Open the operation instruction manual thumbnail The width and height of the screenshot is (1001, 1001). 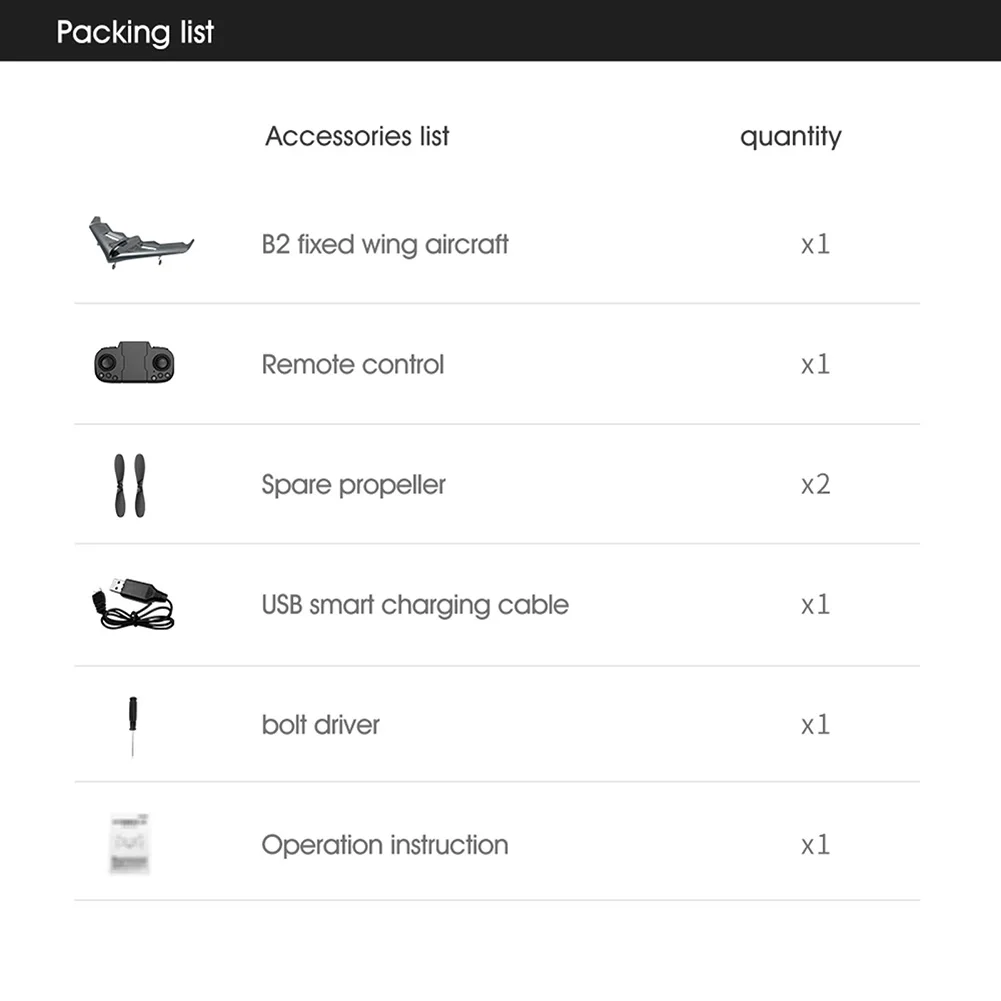pyautogui.click(x=131, y=845)
